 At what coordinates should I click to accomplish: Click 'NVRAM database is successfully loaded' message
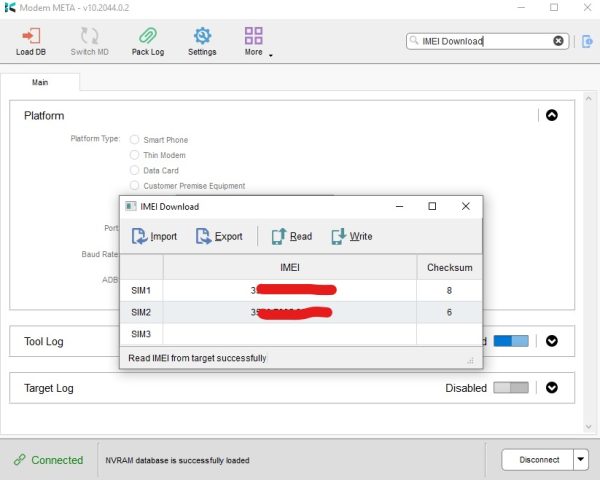[177, 460]
